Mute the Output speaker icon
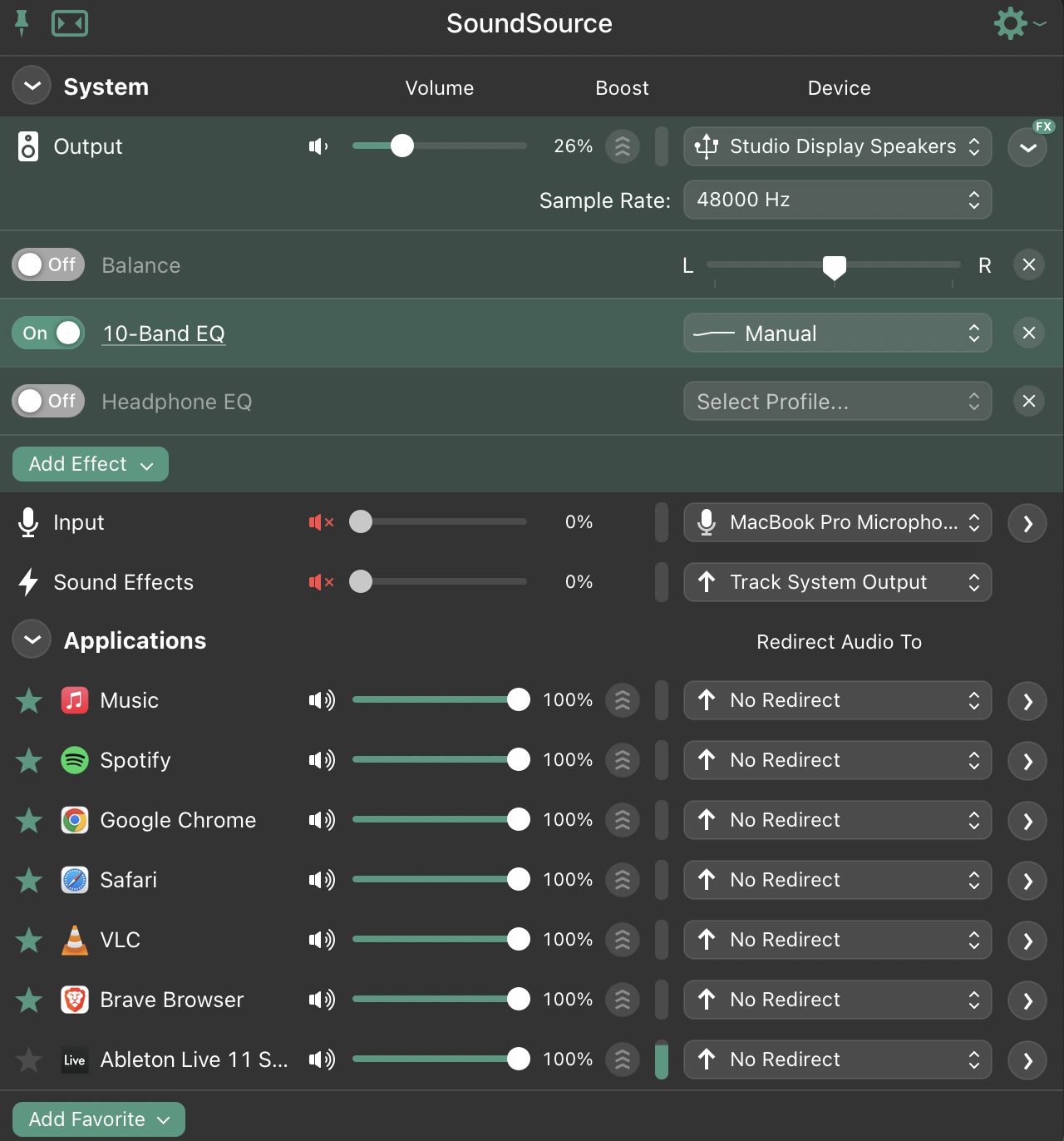Viewport: 1064px width, 1141px height. pos(319,146)
